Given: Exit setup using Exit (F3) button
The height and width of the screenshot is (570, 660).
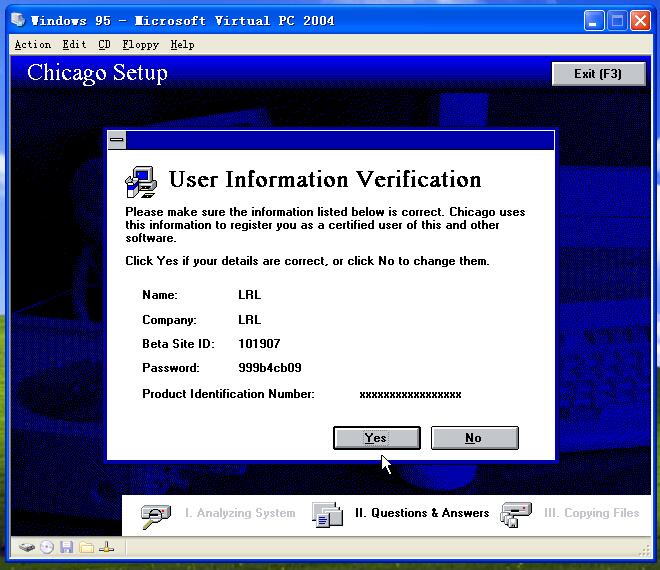Looking at the screenshot, I should (x=598, y=74).
